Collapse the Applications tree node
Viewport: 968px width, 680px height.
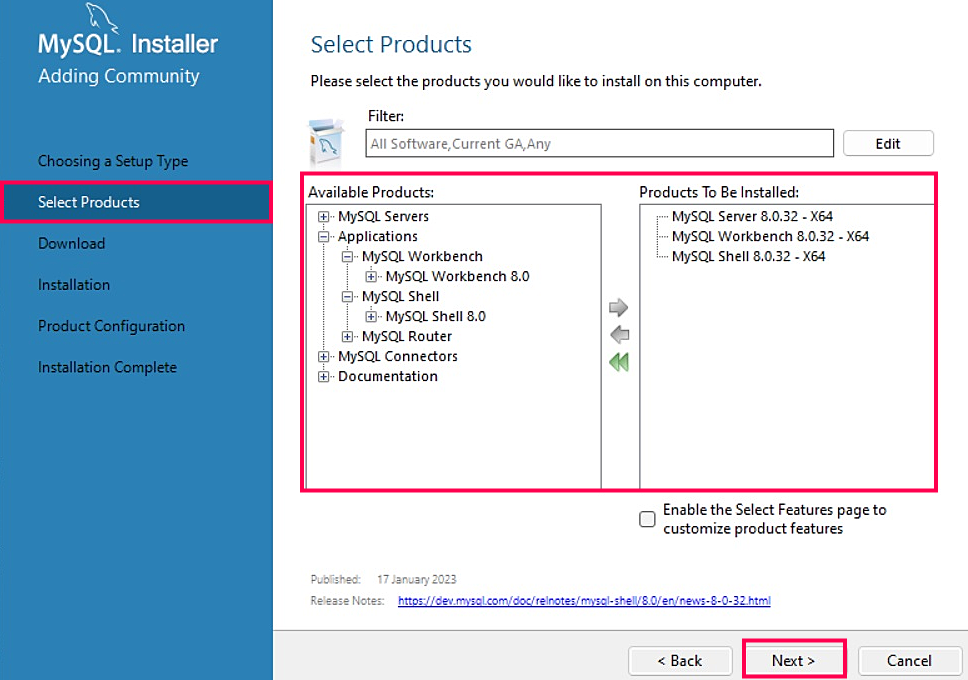[323, 237]
